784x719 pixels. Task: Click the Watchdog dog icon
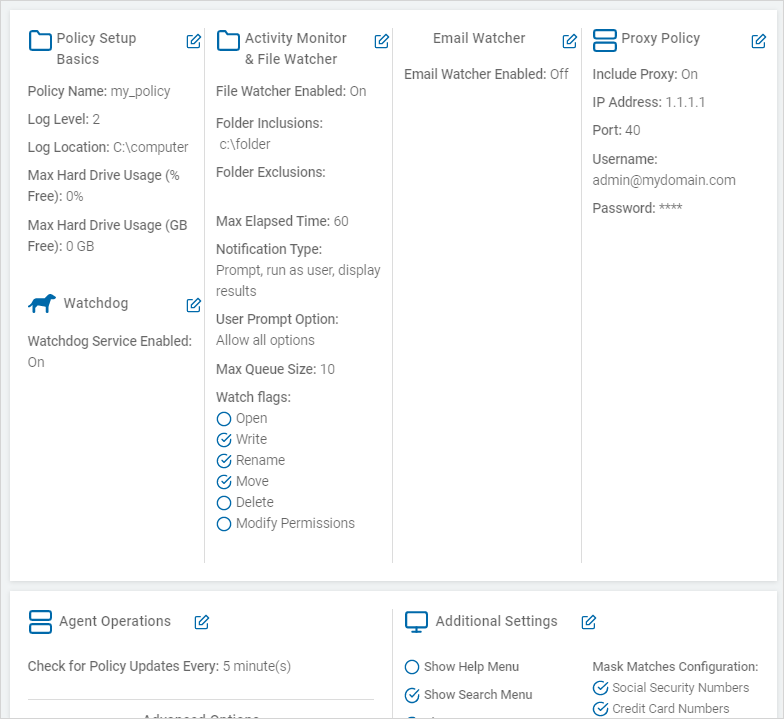coord(42,304)
